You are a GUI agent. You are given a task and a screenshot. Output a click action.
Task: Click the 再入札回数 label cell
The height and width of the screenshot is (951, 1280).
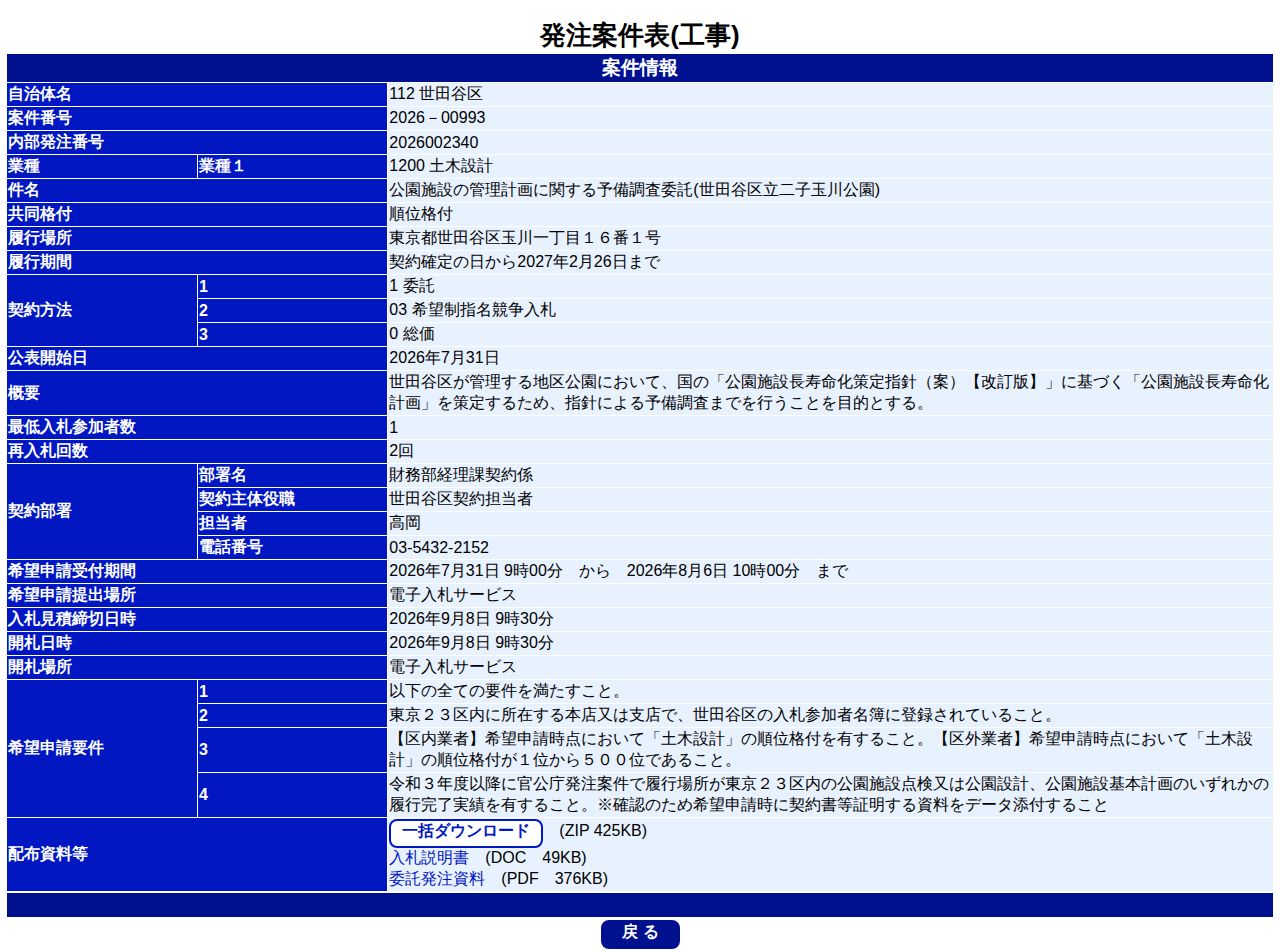pyautogui.click(x=197, y=451)
